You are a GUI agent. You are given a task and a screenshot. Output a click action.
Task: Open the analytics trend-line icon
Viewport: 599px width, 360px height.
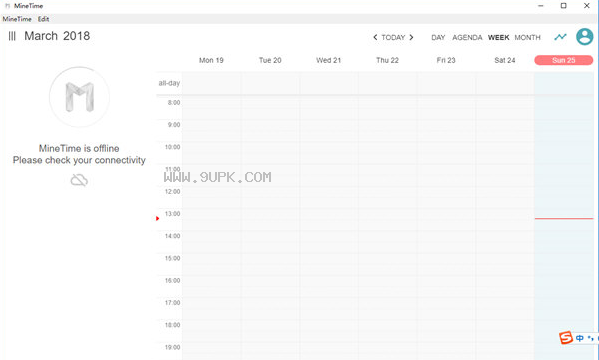click(x=560, y=37)
